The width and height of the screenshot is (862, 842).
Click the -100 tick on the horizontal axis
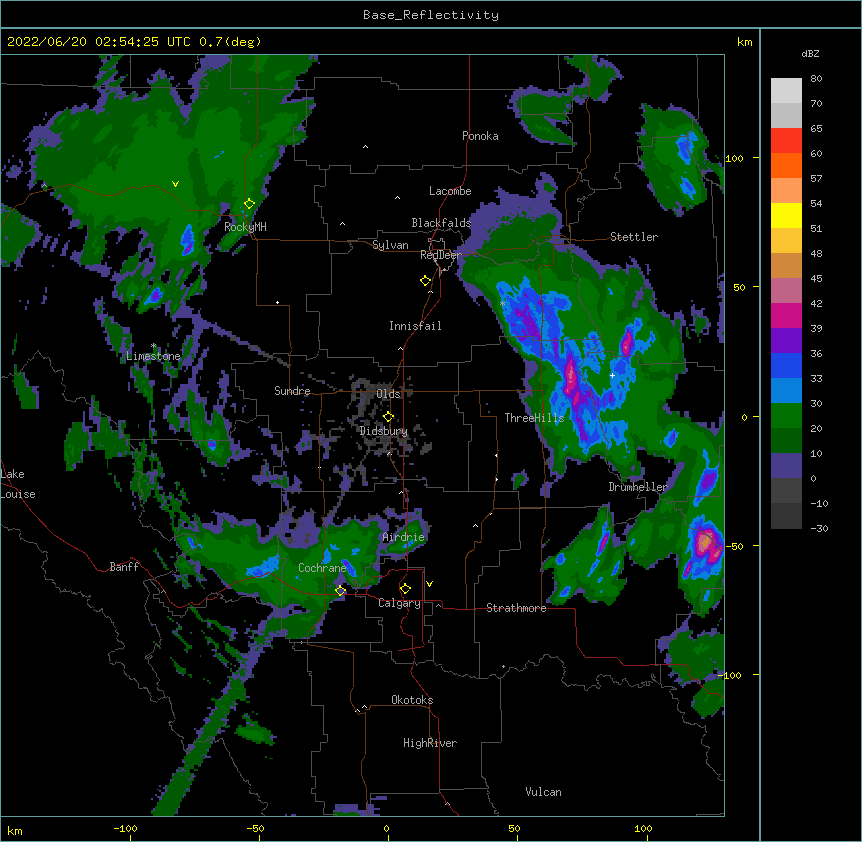(125, 828)
